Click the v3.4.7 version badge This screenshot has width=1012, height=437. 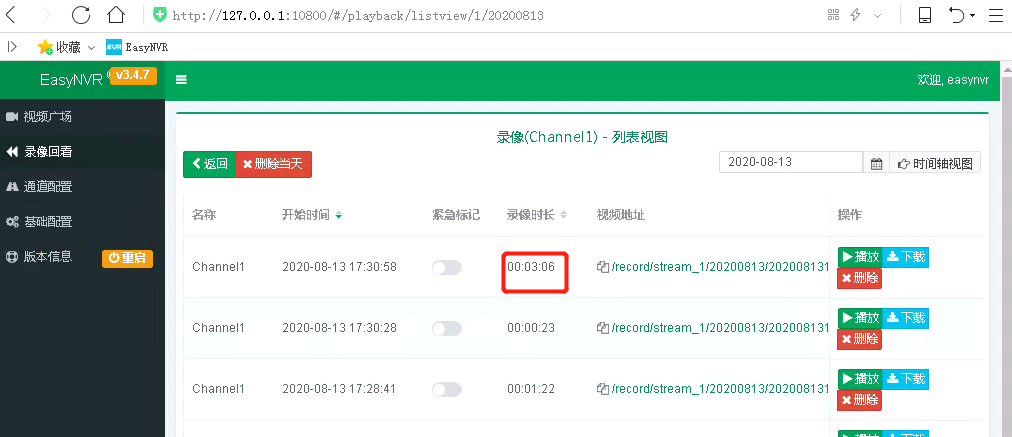[x=134, y=76]
